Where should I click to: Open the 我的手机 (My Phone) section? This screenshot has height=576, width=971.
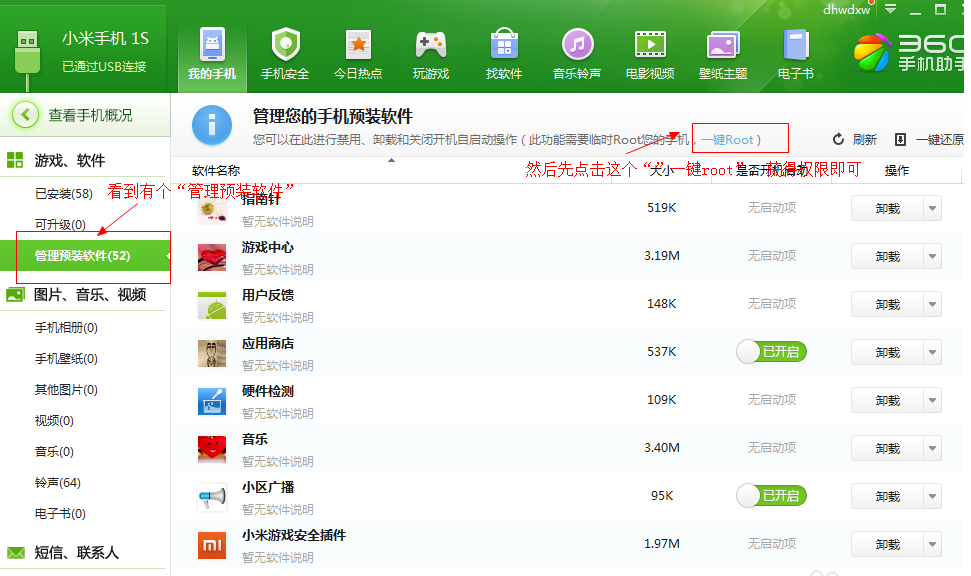(x=212, y=56)
